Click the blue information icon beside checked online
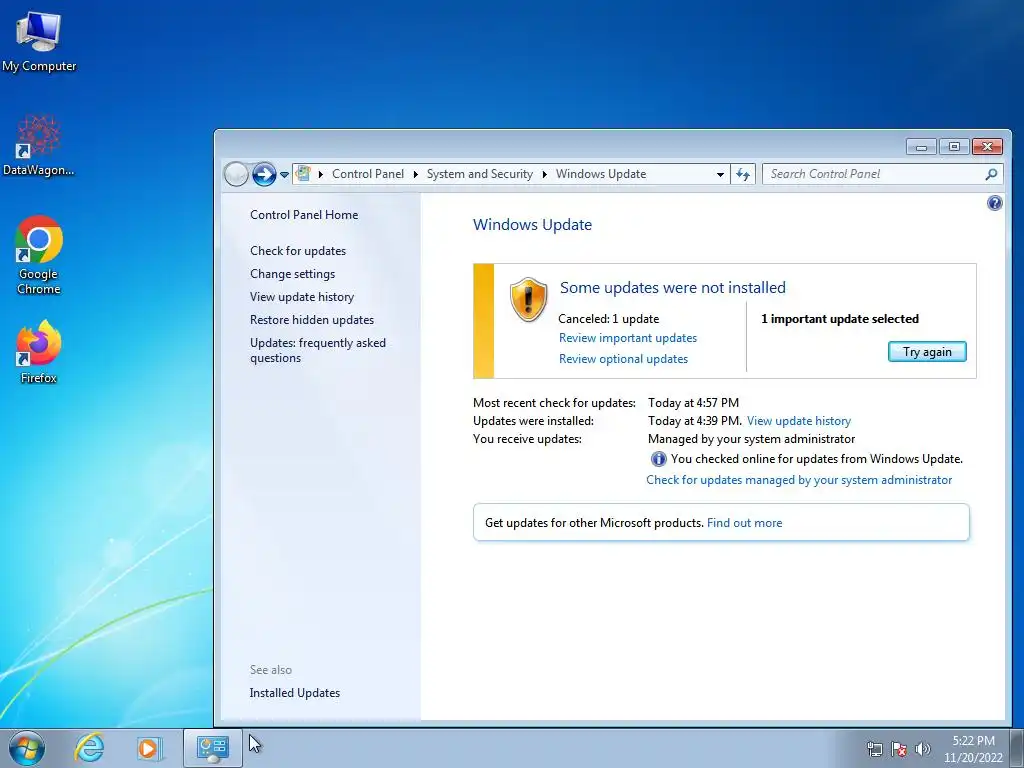The image size is (1024, 768). point(658,459)
